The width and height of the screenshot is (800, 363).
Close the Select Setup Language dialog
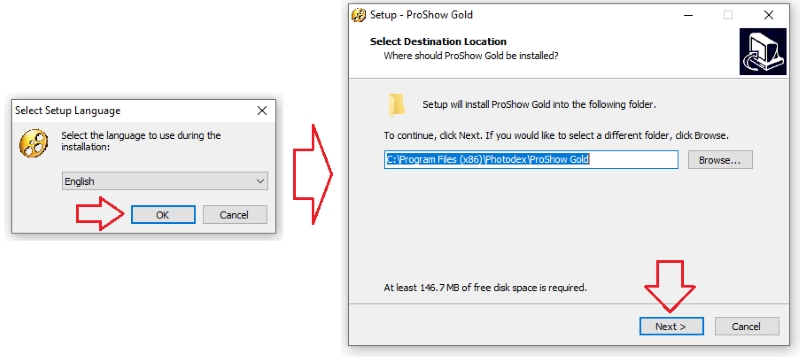pos(262,111)
